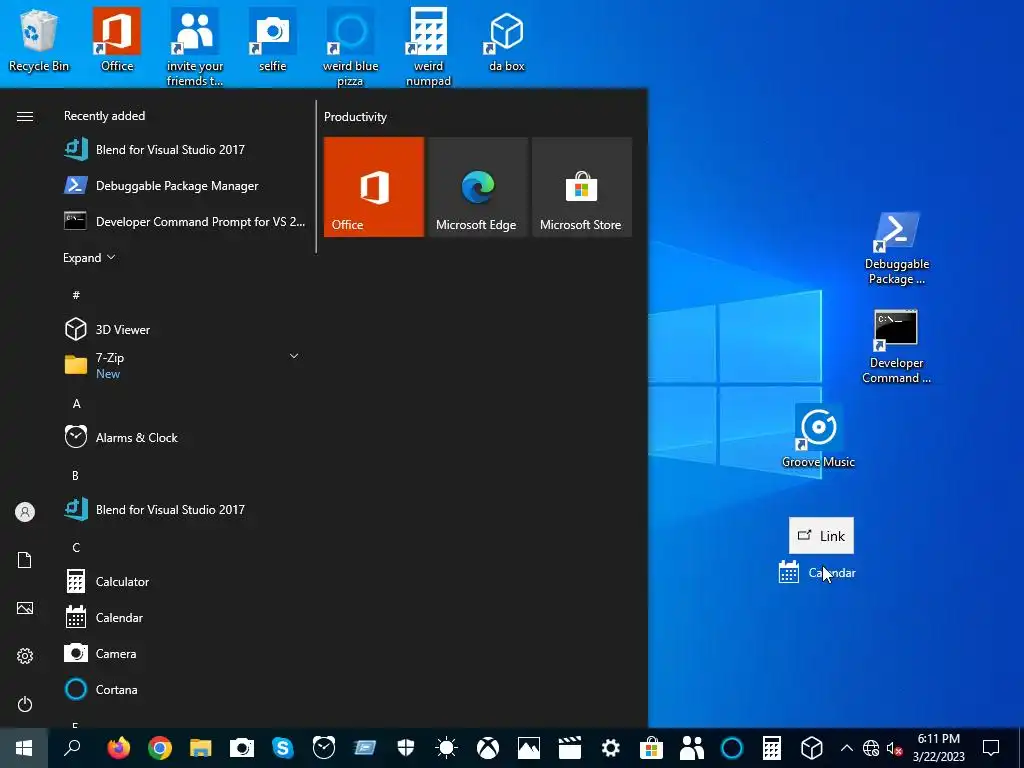
Task: Select the selfie desktop shortcut
Action: [x=272, y=39]
